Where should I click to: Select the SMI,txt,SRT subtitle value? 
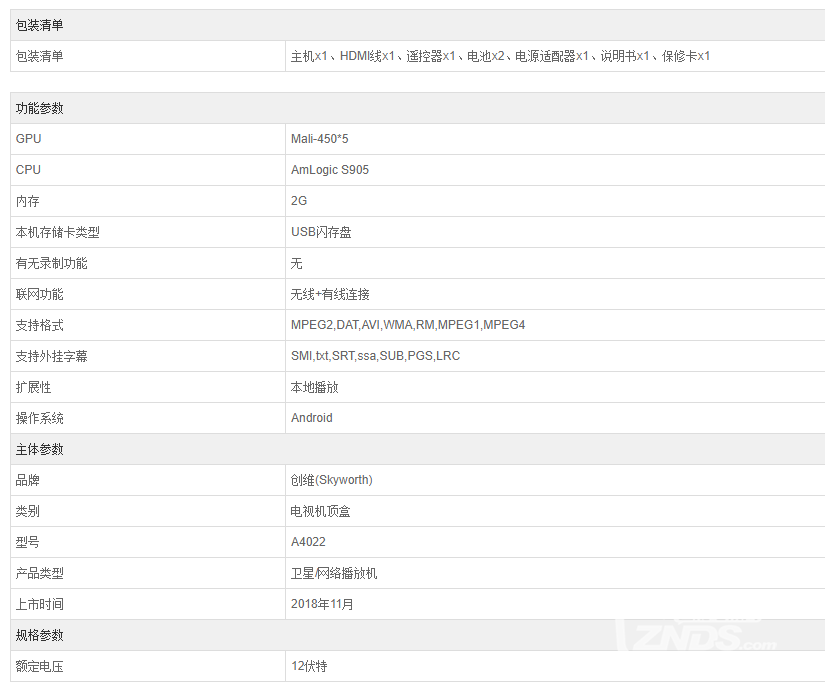(x=375, y=356)
